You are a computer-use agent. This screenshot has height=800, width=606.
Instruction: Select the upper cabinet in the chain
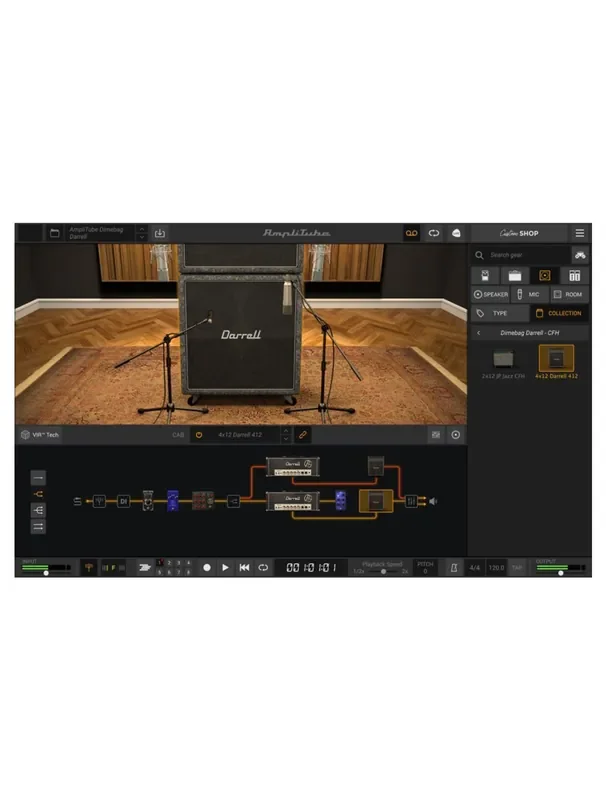376,466
